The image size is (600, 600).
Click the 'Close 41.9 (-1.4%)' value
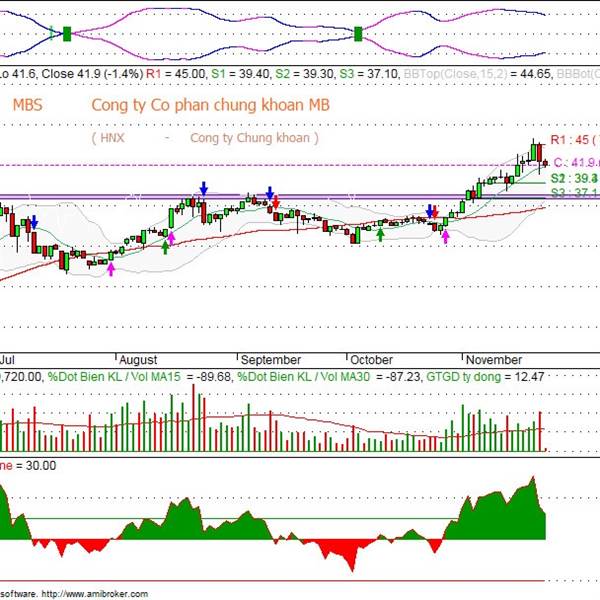click(92, 73)
